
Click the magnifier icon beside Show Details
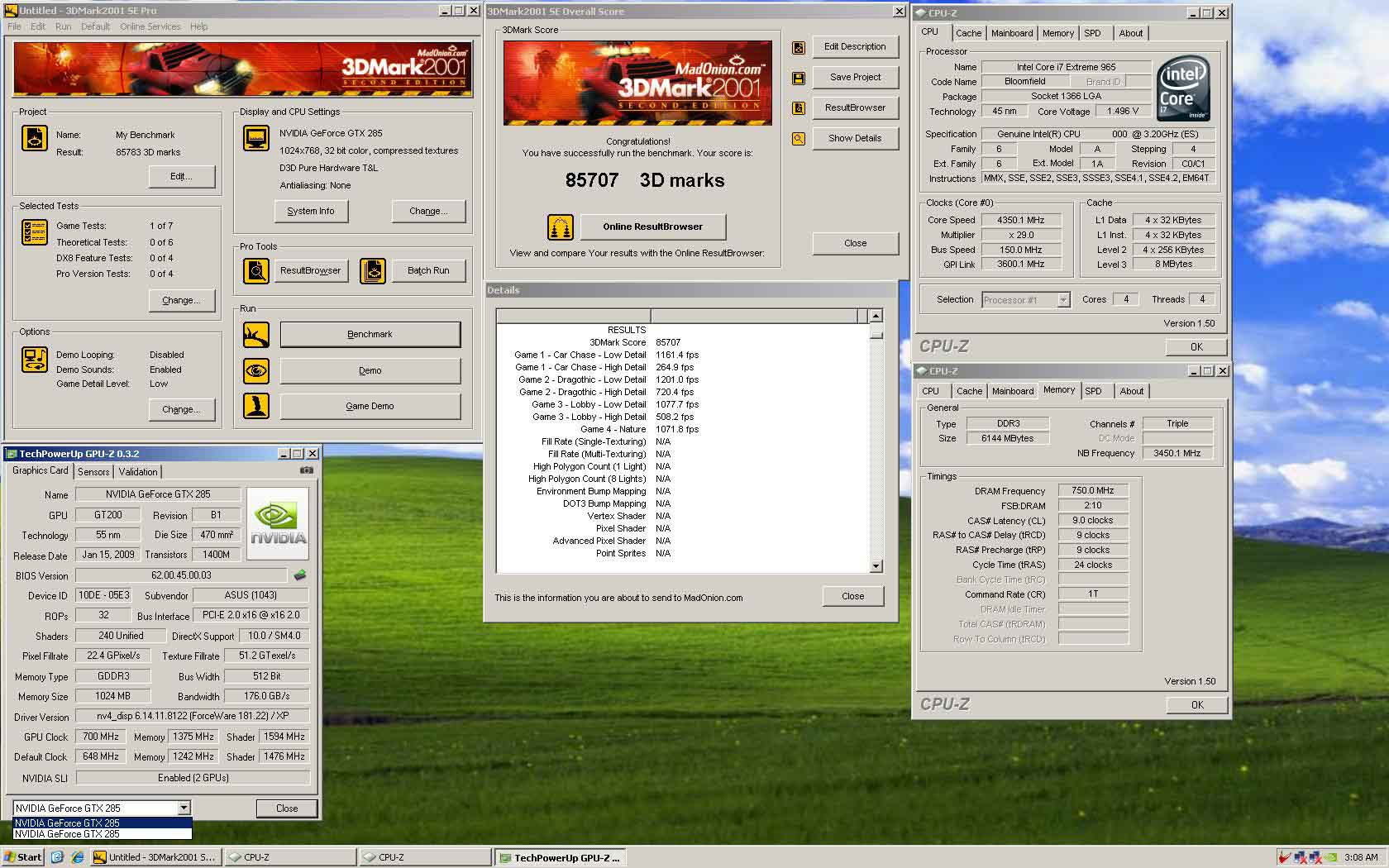(799, 139)
